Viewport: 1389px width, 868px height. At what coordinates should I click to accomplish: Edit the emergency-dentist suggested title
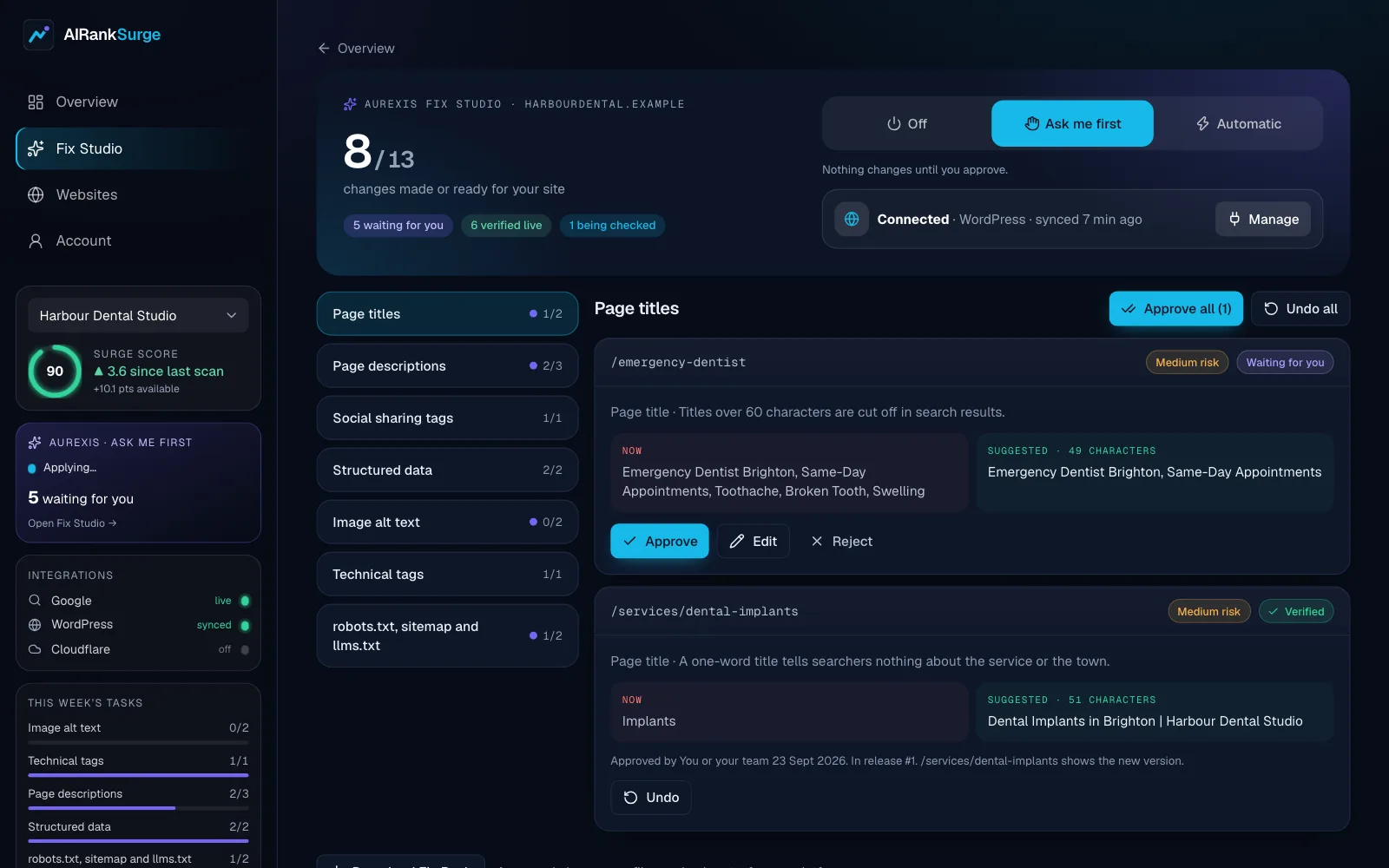(753, 542)
